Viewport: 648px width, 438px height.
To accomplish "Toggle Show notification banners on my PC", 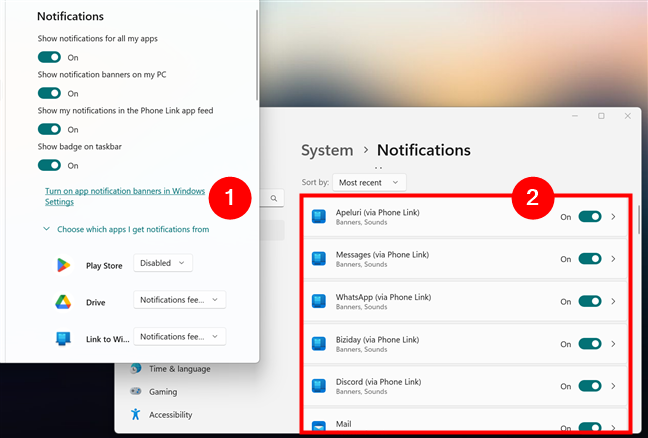I will pyautogui.click(x=49, y=93).
